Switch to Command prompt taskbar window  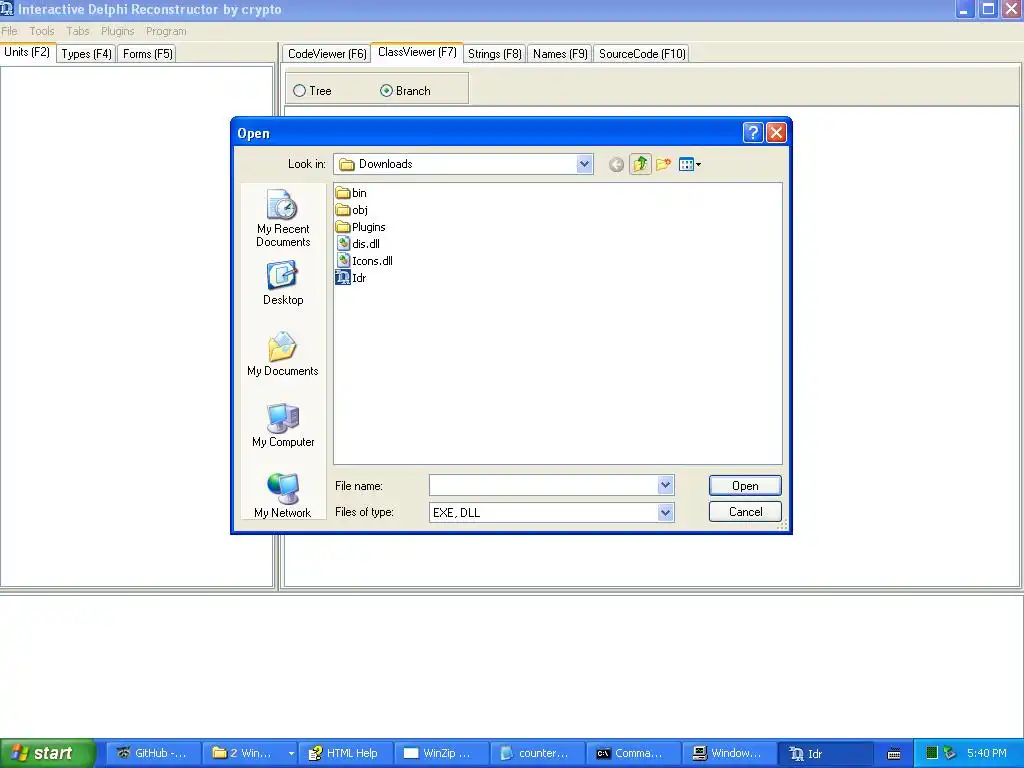(x=632, y=753)
